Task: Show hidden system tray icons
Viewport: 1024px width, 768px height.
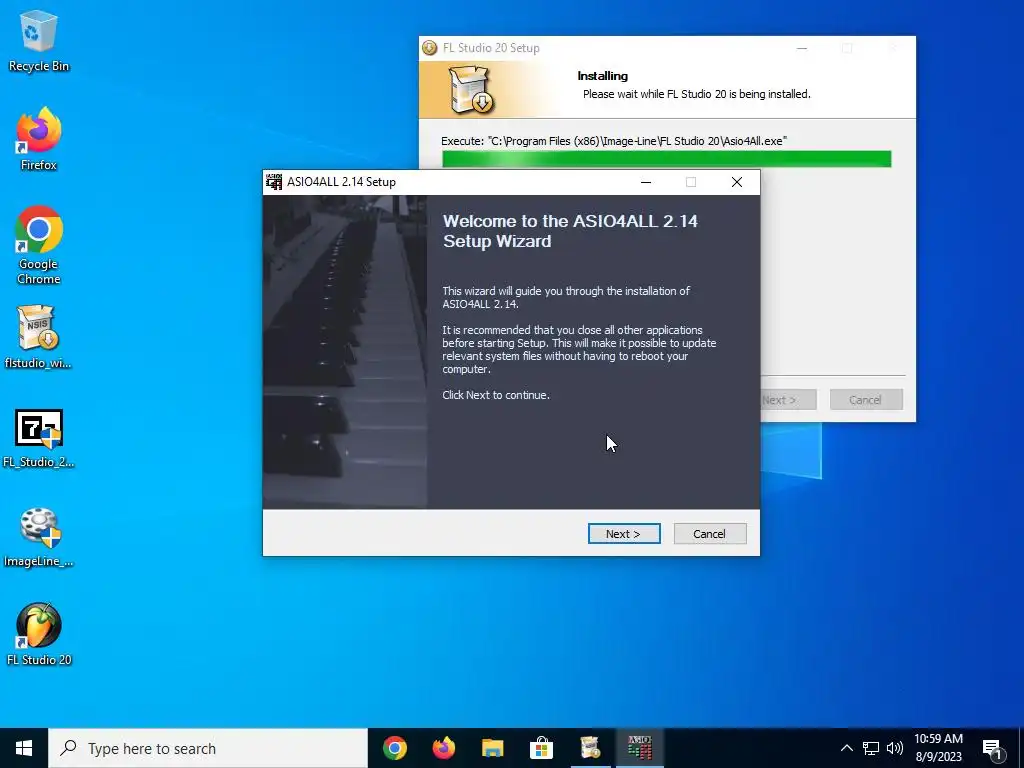Action: tap(846, 748)
